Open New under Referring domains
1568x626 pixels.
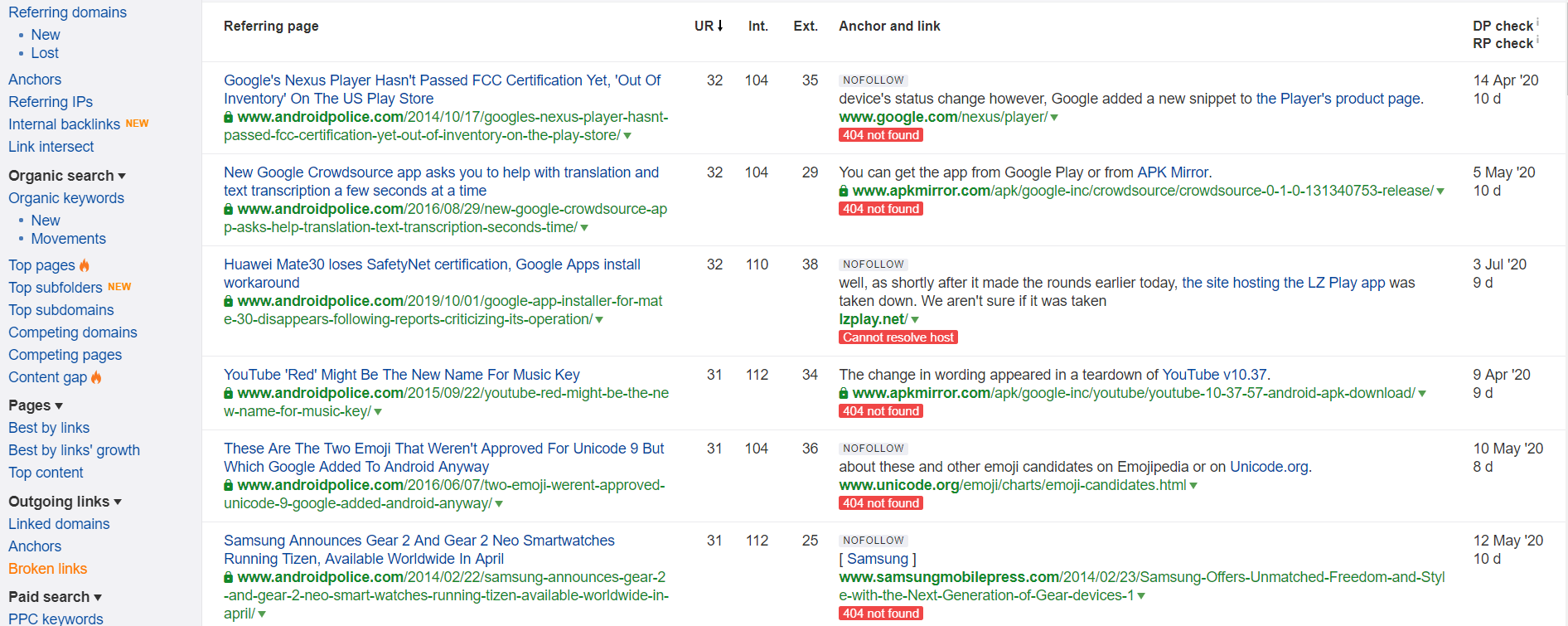click(x=46, y=35)
